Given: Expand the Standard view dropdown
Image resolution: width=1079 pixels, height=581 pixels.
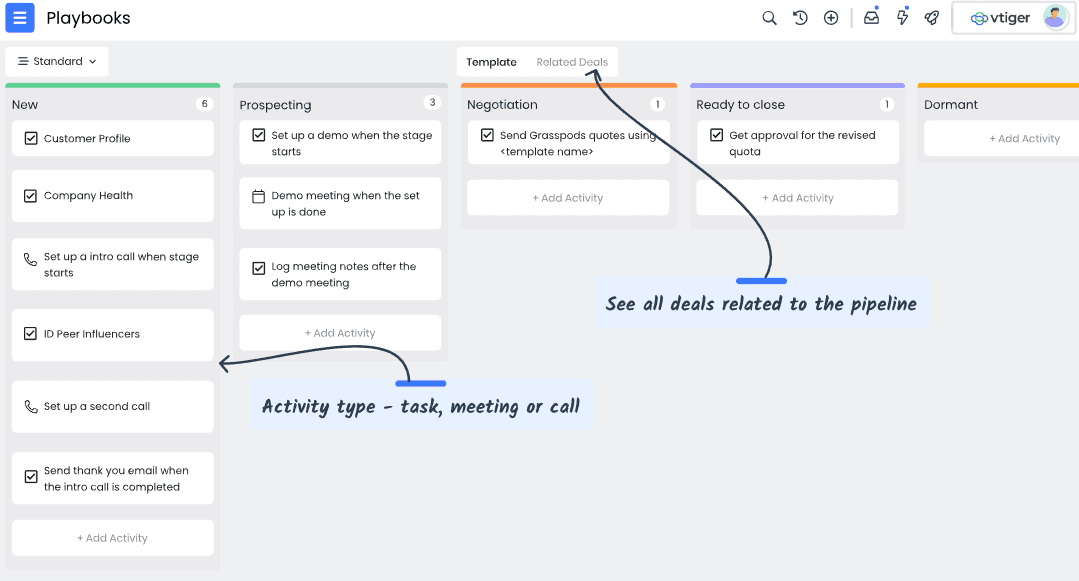Looking at the screenshot, I should coord(57,62).
